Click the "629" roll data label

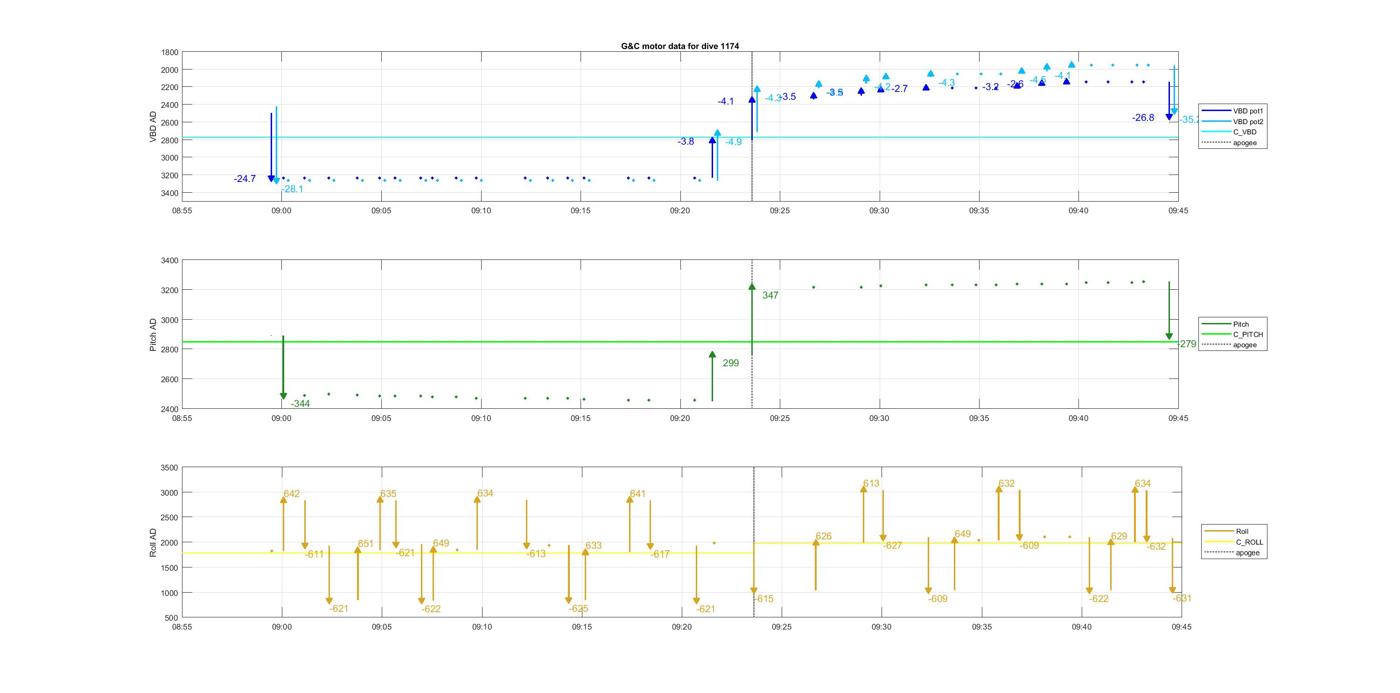point(1119,537)
